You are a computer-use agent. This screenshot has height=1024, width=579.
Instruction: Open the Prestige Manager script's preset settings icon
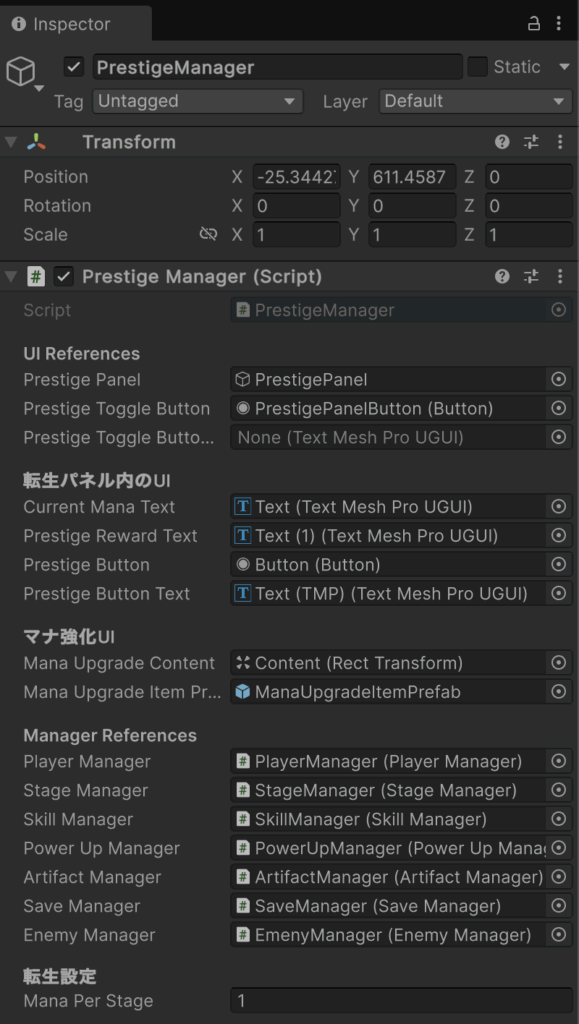point(531,276)
